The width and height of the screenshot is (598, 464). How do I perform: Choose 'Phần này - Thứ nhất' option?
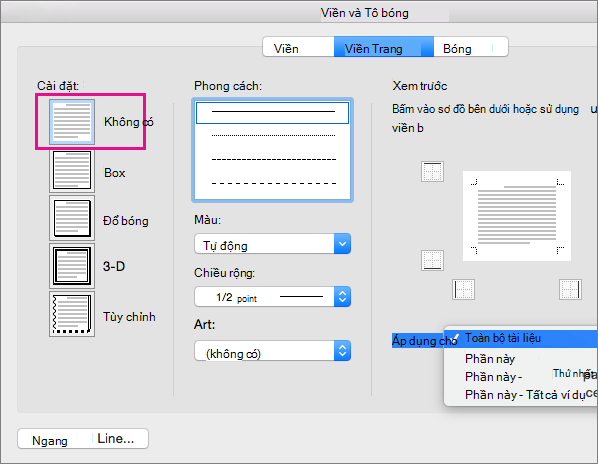point(521,376)
